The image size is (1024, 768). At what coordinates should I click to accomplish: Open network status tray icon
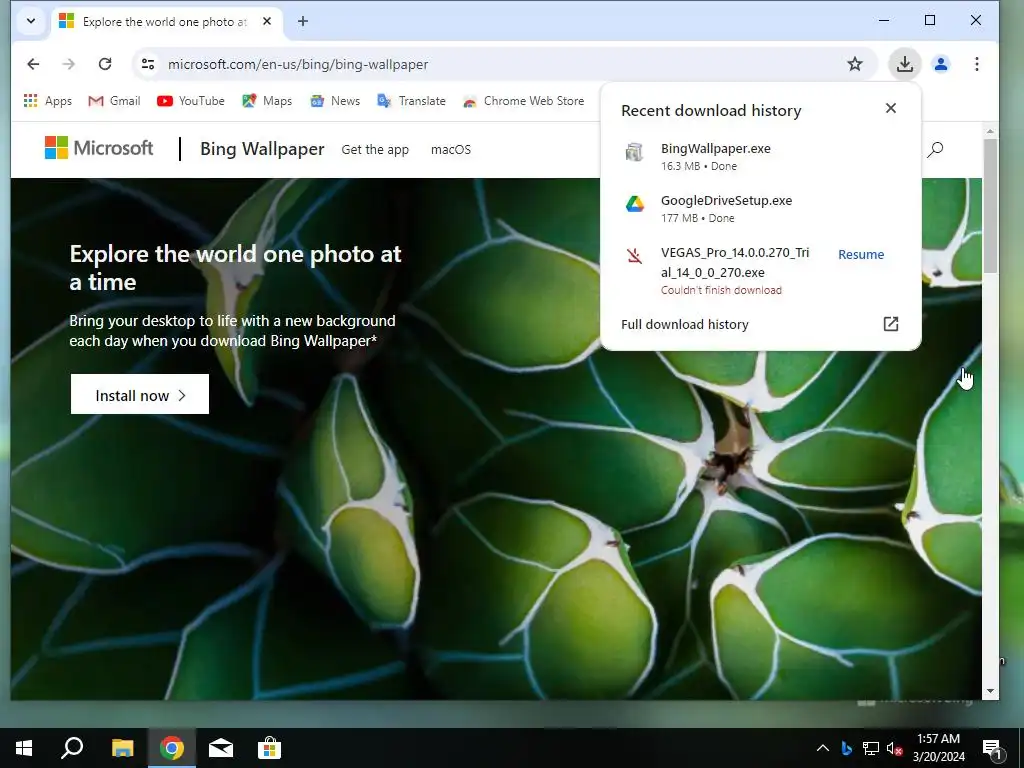click(871, 748)
